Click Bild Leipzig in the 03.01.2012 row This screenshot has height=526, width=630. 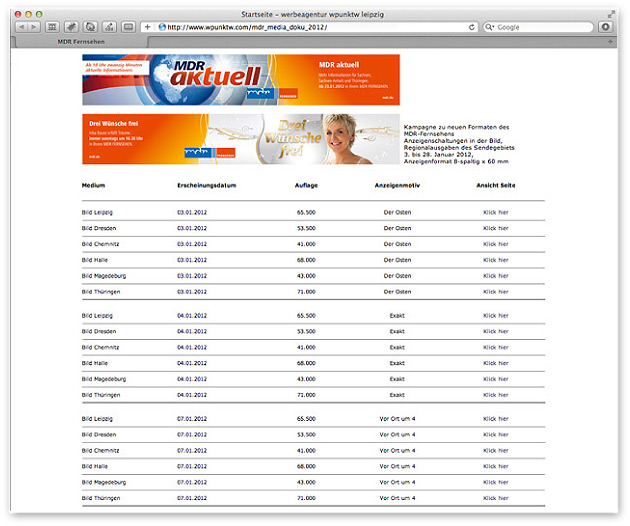pos(97,212)
